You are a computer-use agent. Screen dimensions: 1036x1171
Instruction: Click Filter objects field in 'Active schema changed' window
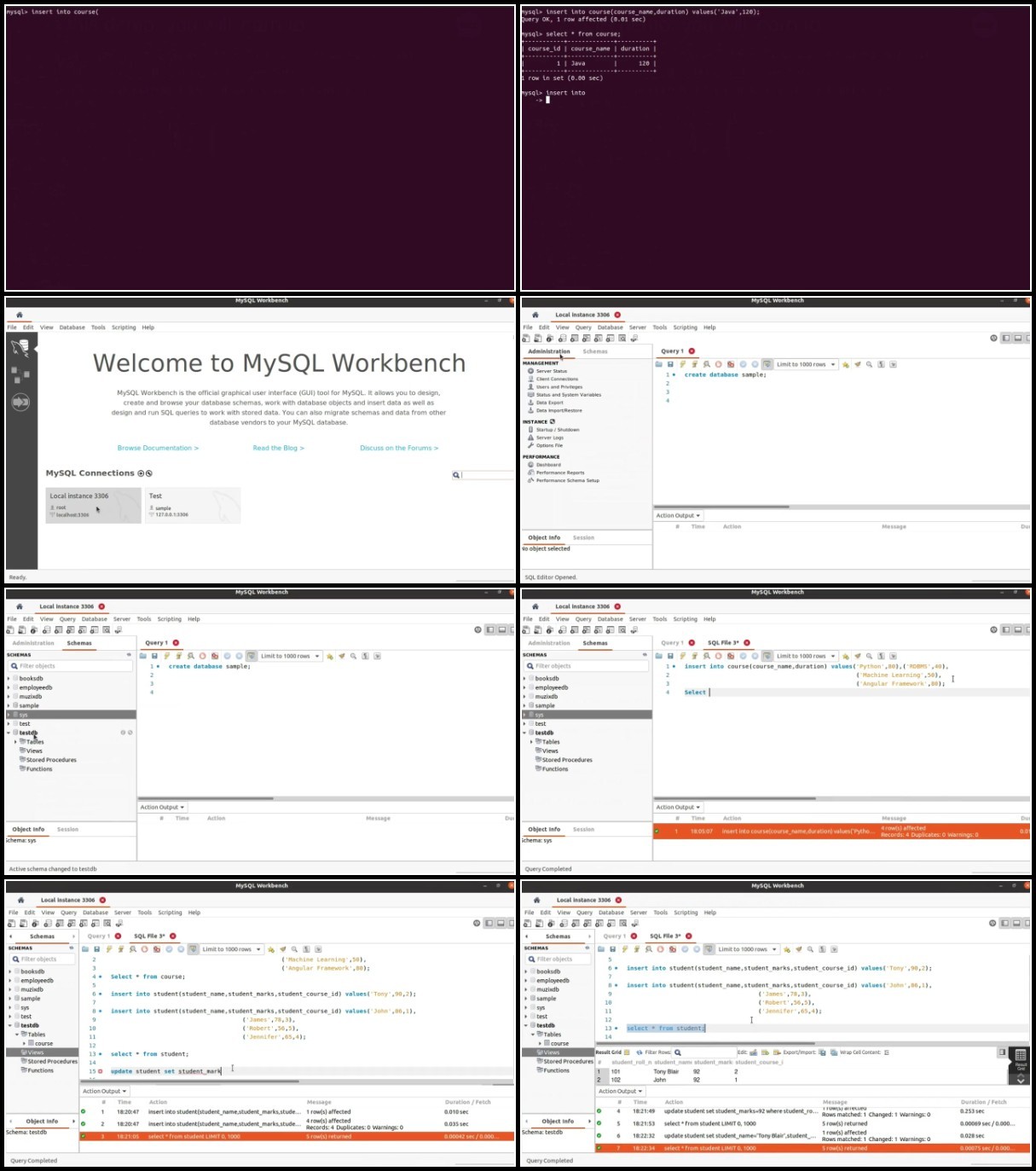(71, 666)
